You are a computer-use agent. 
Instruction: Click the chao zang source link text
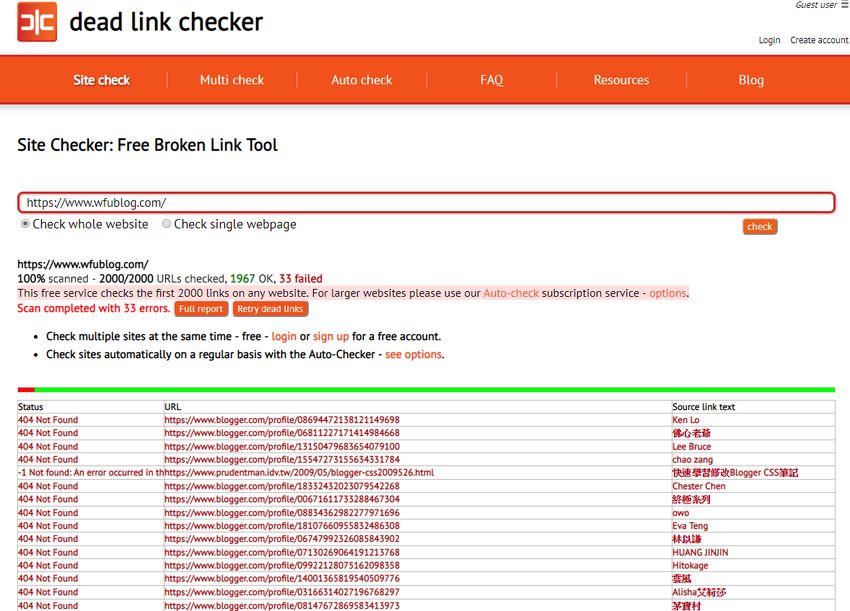click(x=693, y=459)
